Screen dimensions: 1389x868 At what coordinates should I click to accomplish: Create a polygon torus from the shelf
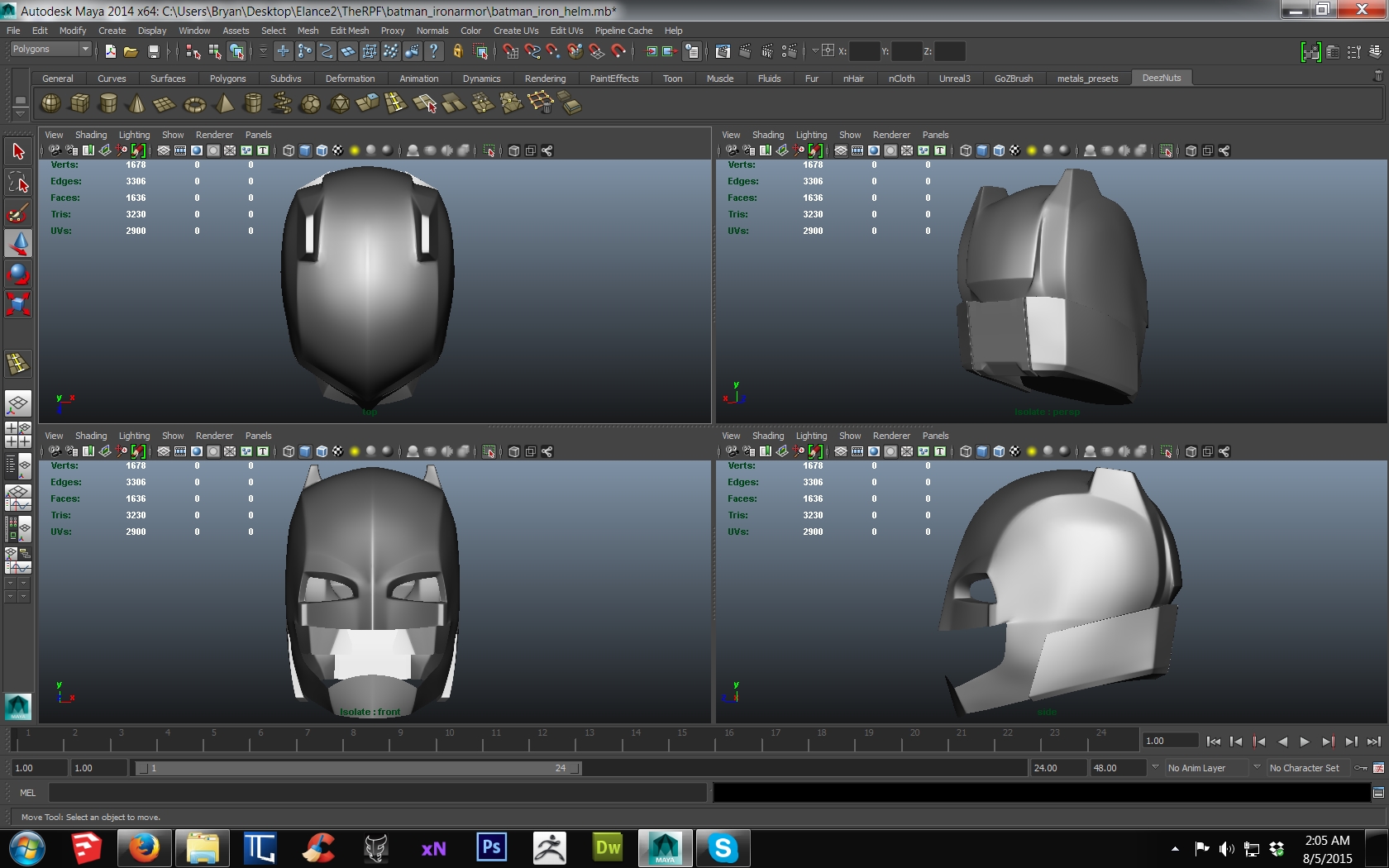point(194,103)
